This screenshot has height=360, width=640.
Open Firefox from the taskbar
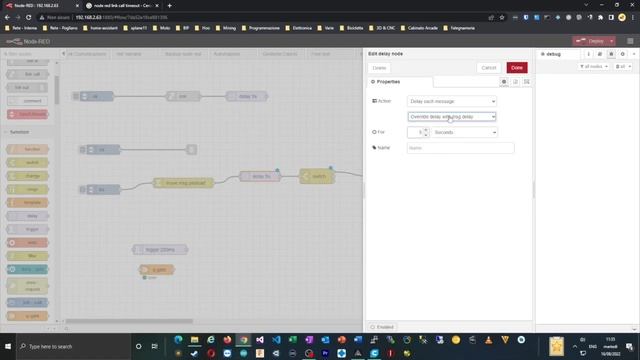pos(227,340)
